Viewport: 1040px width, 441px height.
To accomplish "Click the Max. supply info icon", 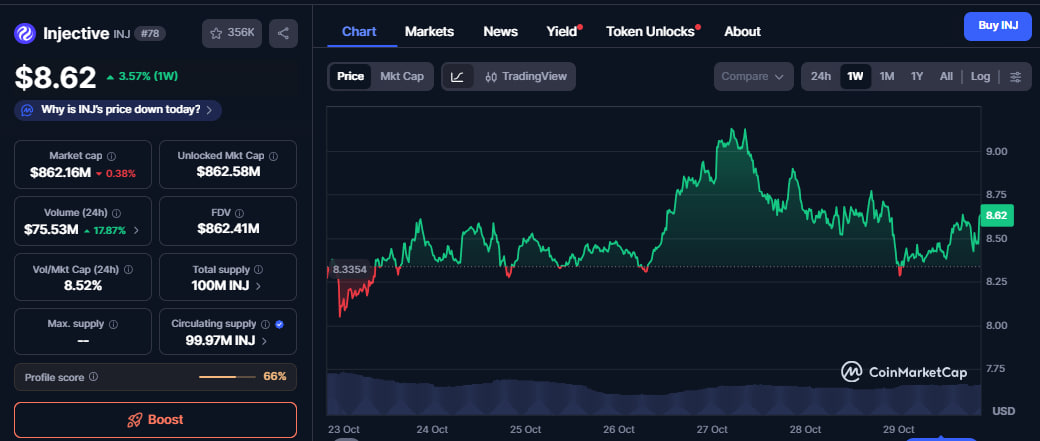I will (x=111, y=325).
